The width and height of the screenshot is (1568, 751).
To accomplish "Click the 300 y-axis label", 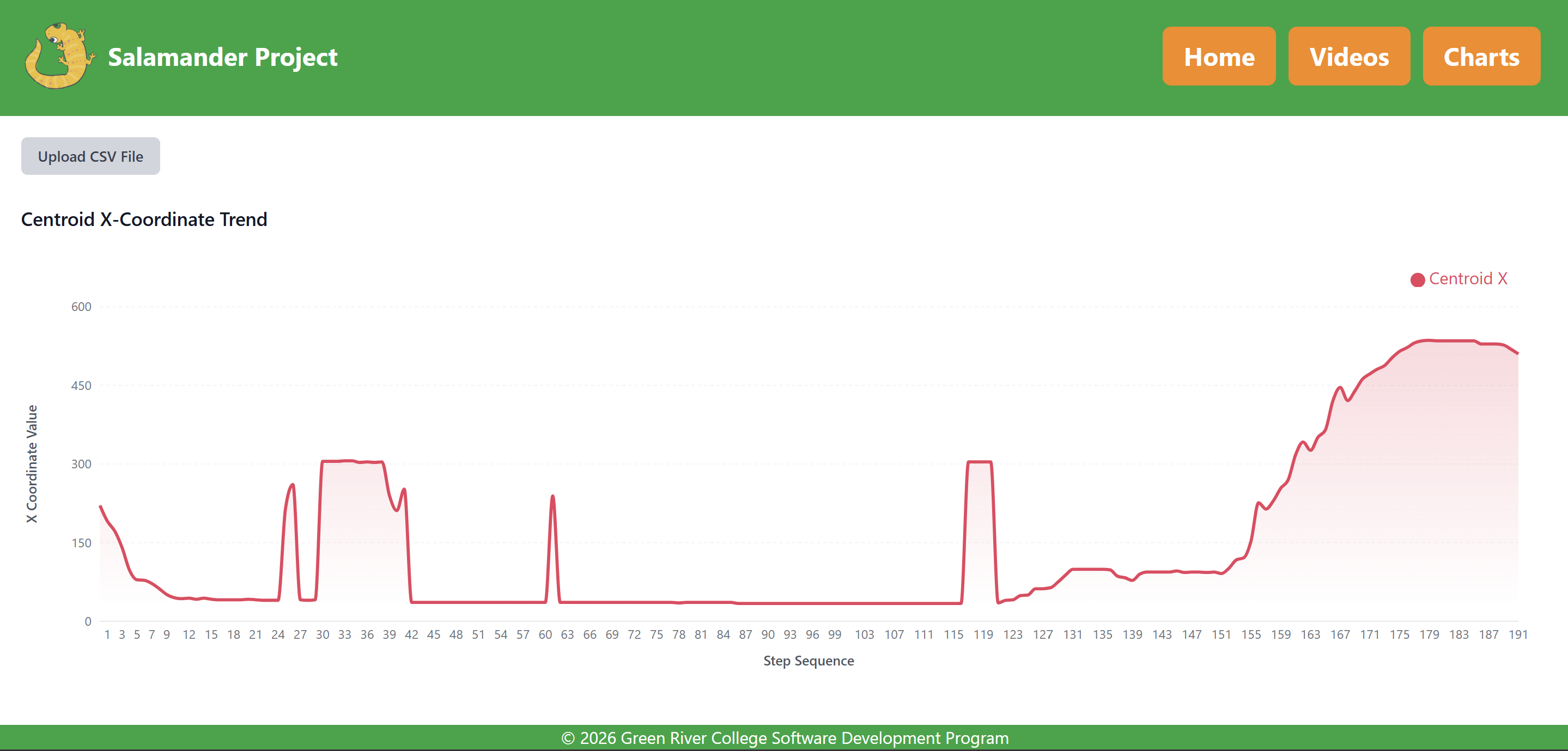I will tap(81, 465).
